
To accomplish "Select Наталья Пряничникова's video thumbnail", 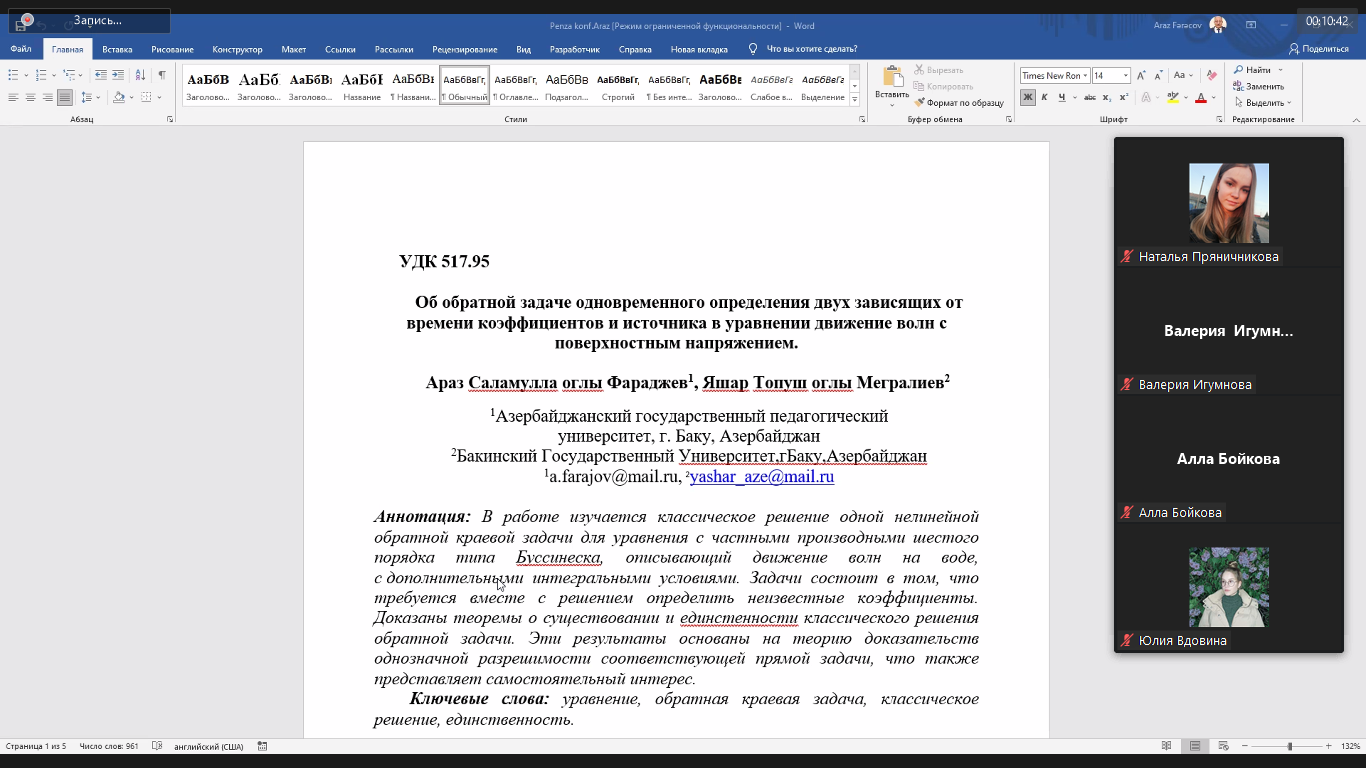I will pos(1228,203).
